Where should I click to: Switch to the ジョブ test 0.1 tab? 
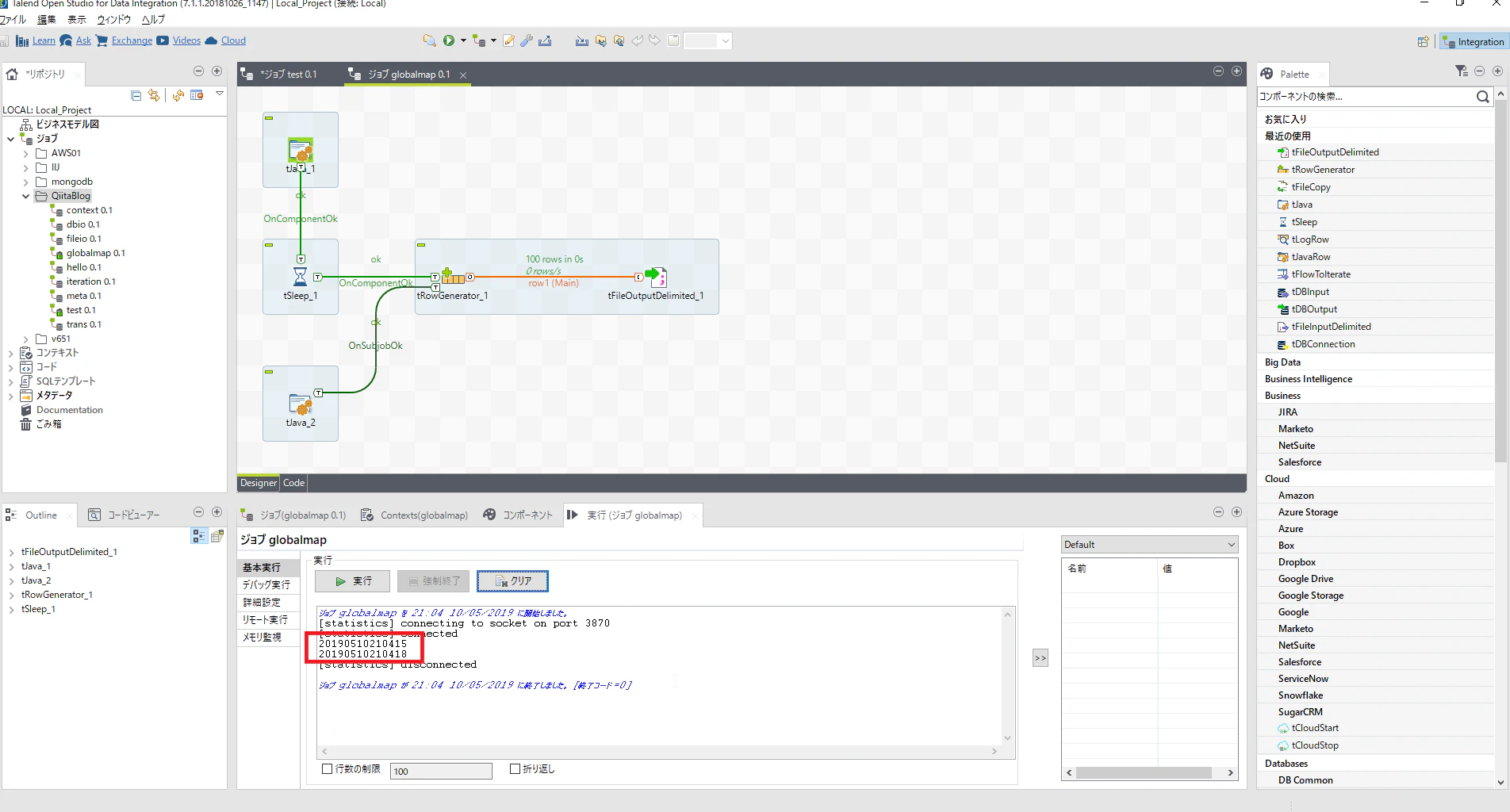click(x=288, y=75)
